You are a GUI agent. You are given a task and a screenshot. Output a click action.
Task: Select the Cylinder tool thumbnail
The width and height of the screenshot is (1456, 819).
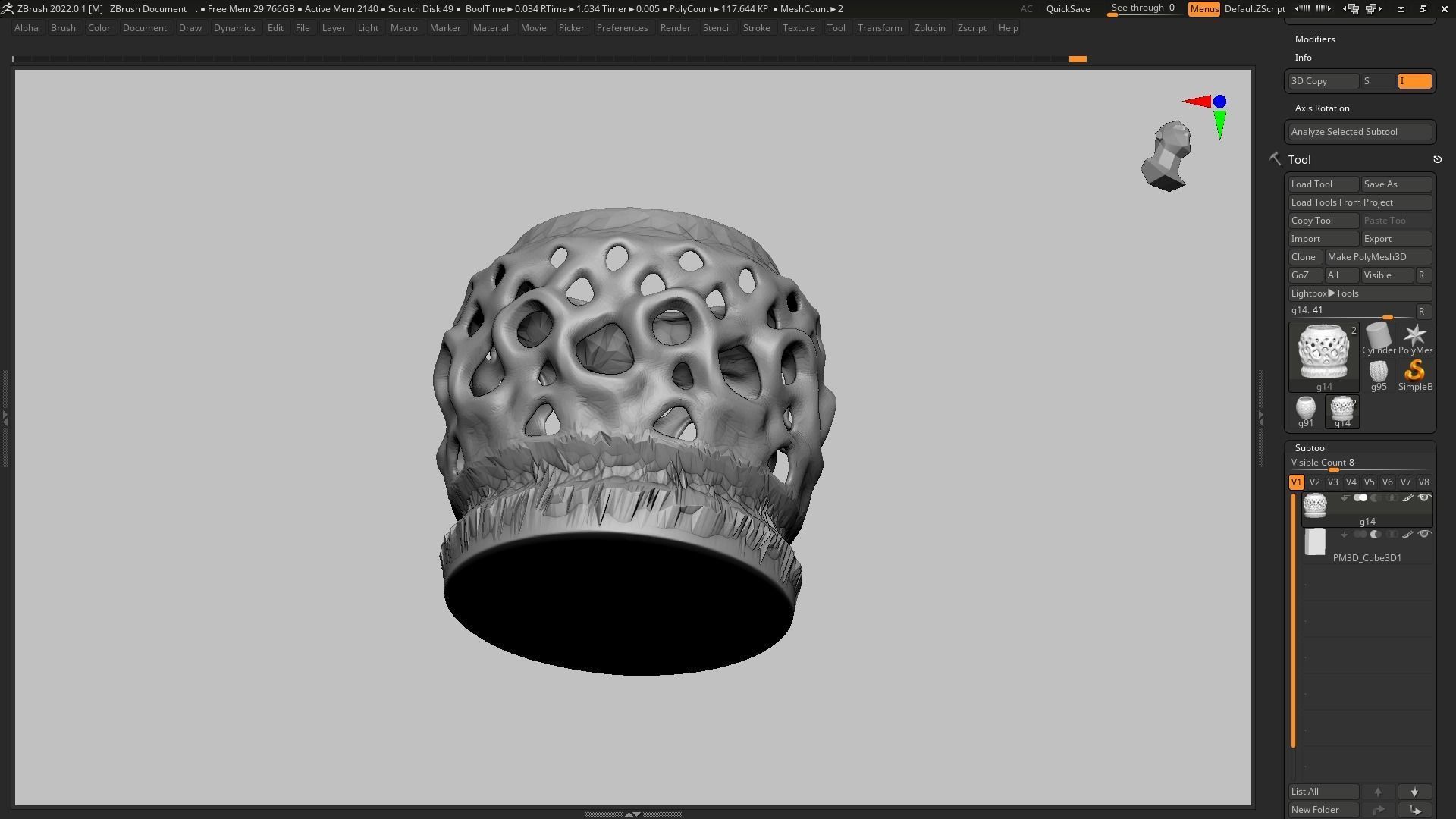1378,338
